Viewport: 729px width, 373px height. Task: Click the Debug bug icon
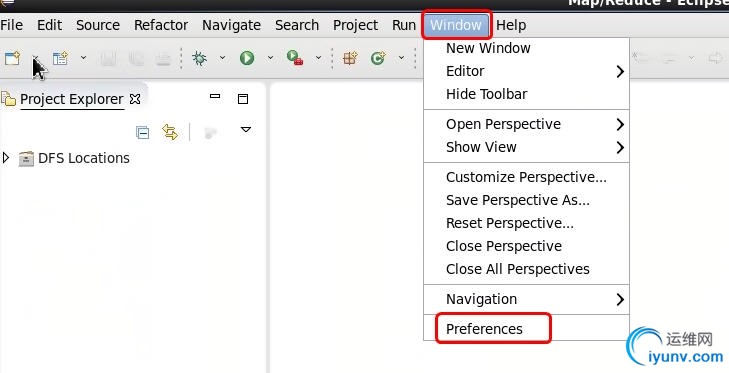point(199,58)
